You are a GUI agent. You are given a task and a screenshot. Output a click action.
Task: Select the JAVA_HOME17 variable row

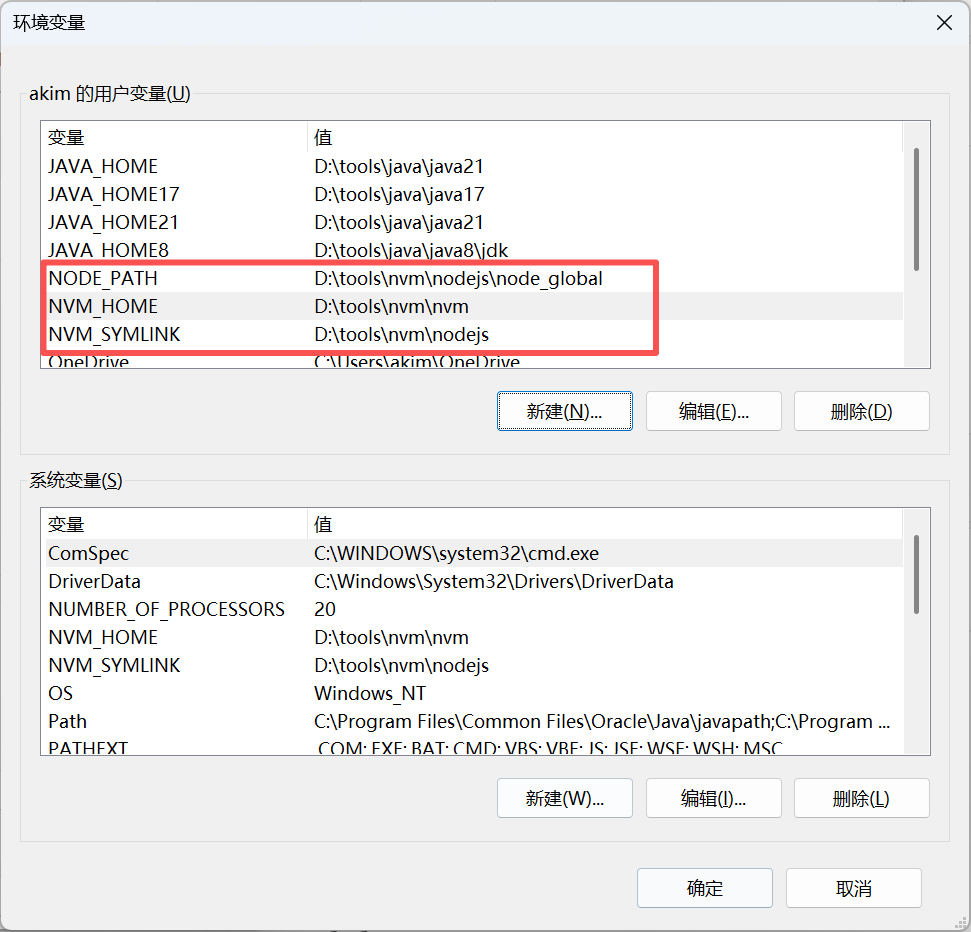click(x=113, y=194)
